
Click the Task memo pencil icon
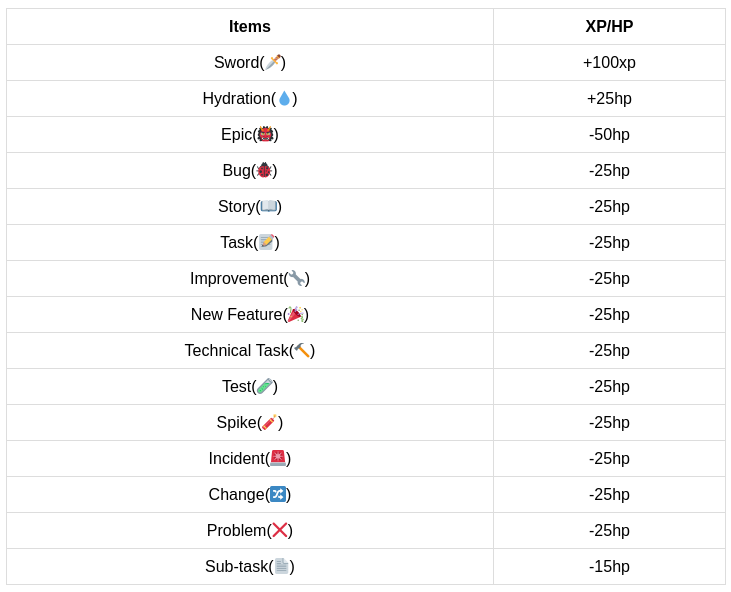(266, 242)
